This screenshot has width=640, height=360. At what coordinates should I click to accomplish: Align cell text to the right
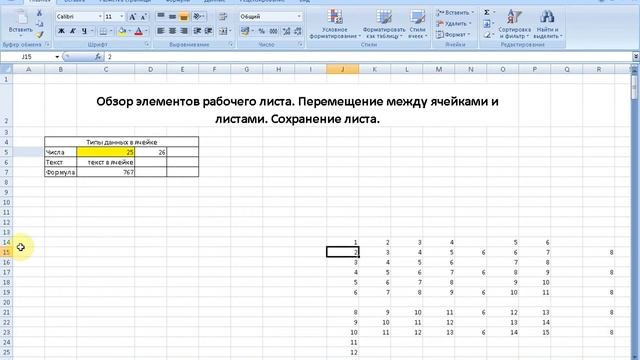pos(184,31)
